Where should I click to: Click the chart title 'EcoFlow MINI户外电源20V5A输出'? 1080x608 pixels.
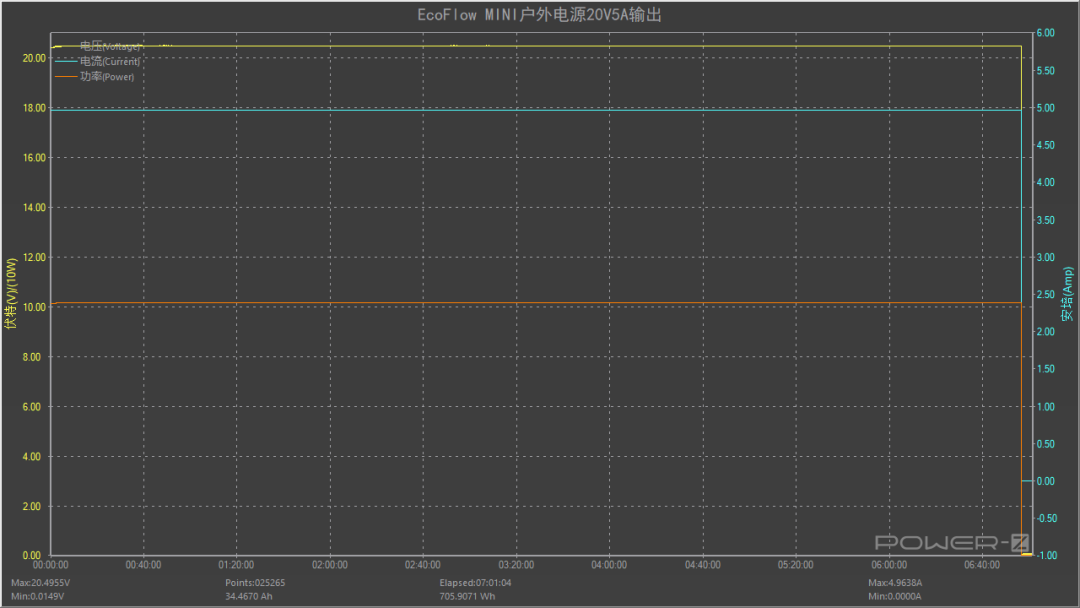click(x=539, y=14)
